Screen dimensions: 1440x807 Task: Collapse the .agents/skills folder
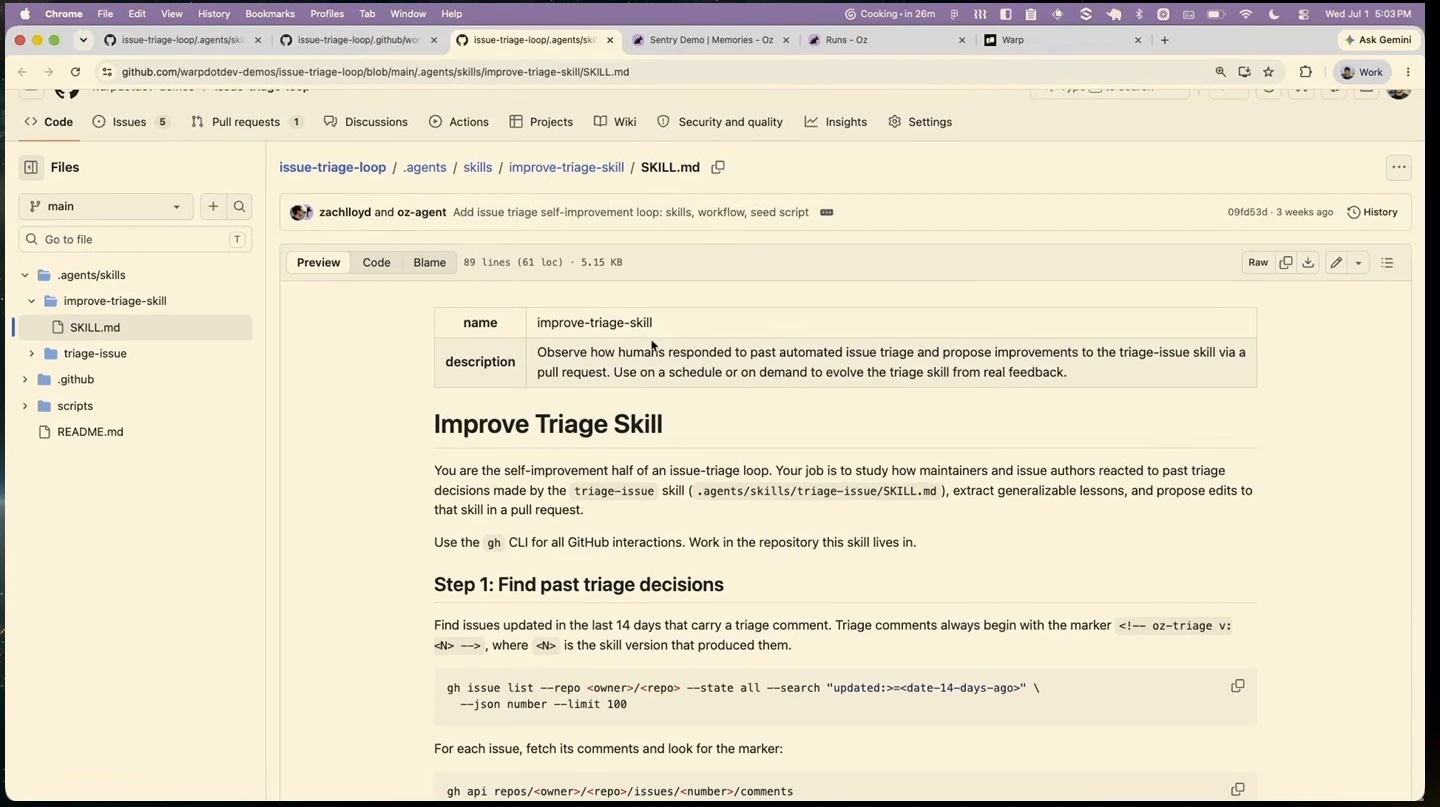tap(25, 275)
